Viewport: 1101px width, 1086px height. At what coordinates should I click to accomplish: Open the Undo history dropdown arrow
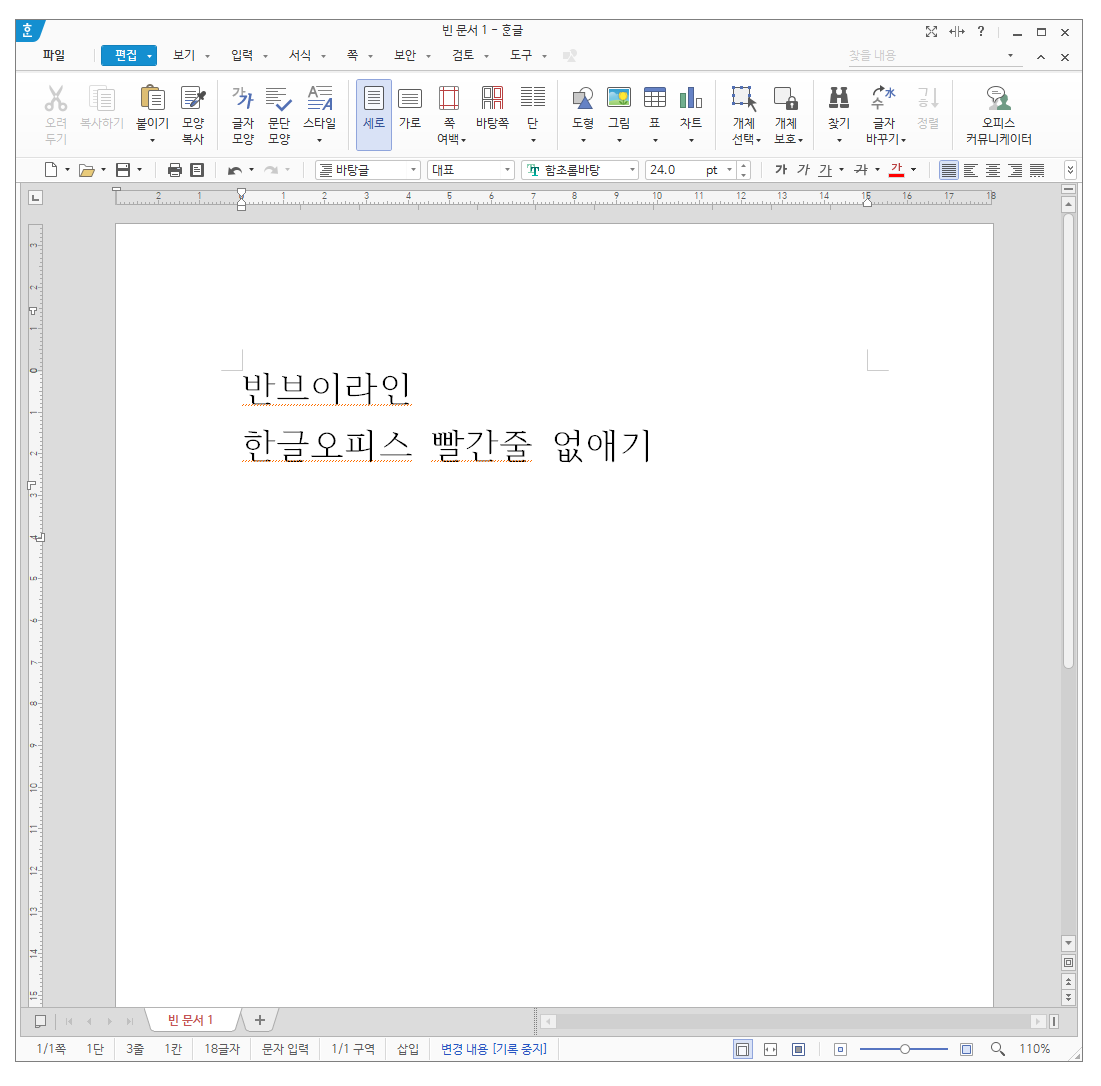tap(251, 170)
